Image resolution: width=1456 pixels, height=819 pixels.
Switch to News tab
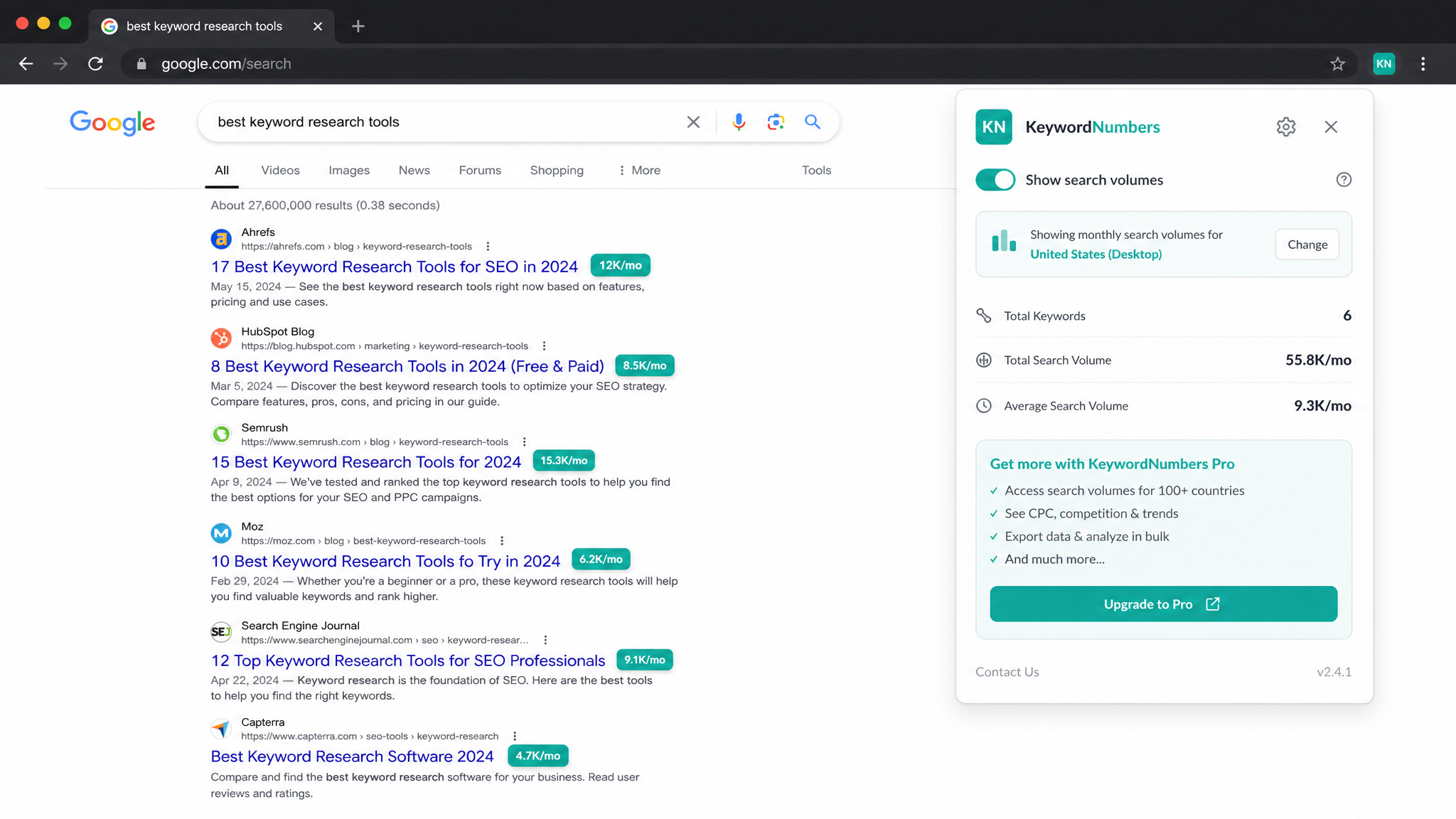[x=414, y=171]
